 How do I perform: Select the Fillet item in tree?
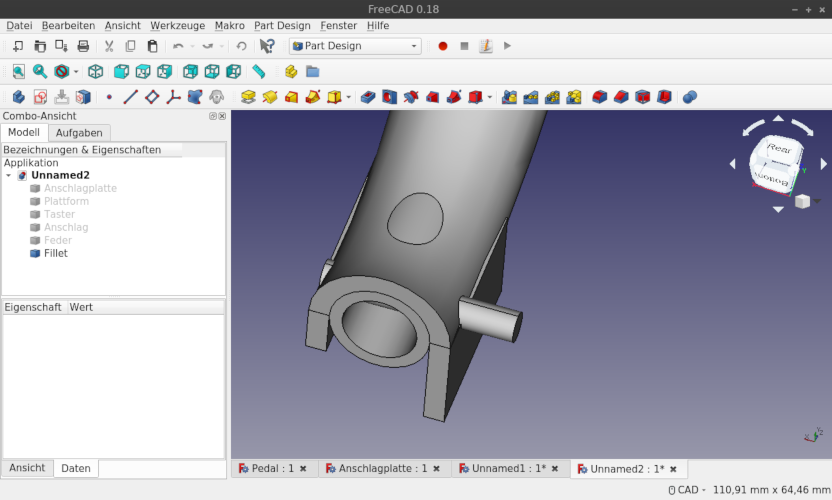point(55,253)
